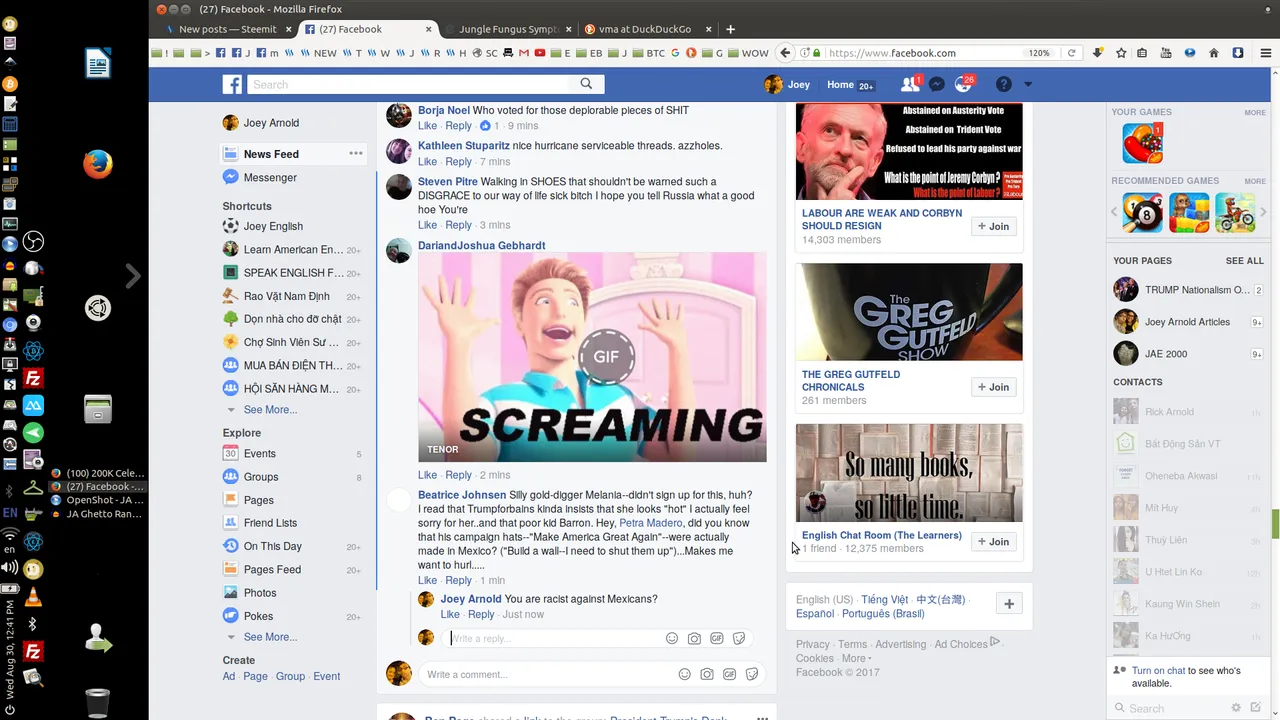This screenshot has height=720, width=1280.
Task: Open new message compose icon in chat bar
Action: click(x=1256, y=708)
